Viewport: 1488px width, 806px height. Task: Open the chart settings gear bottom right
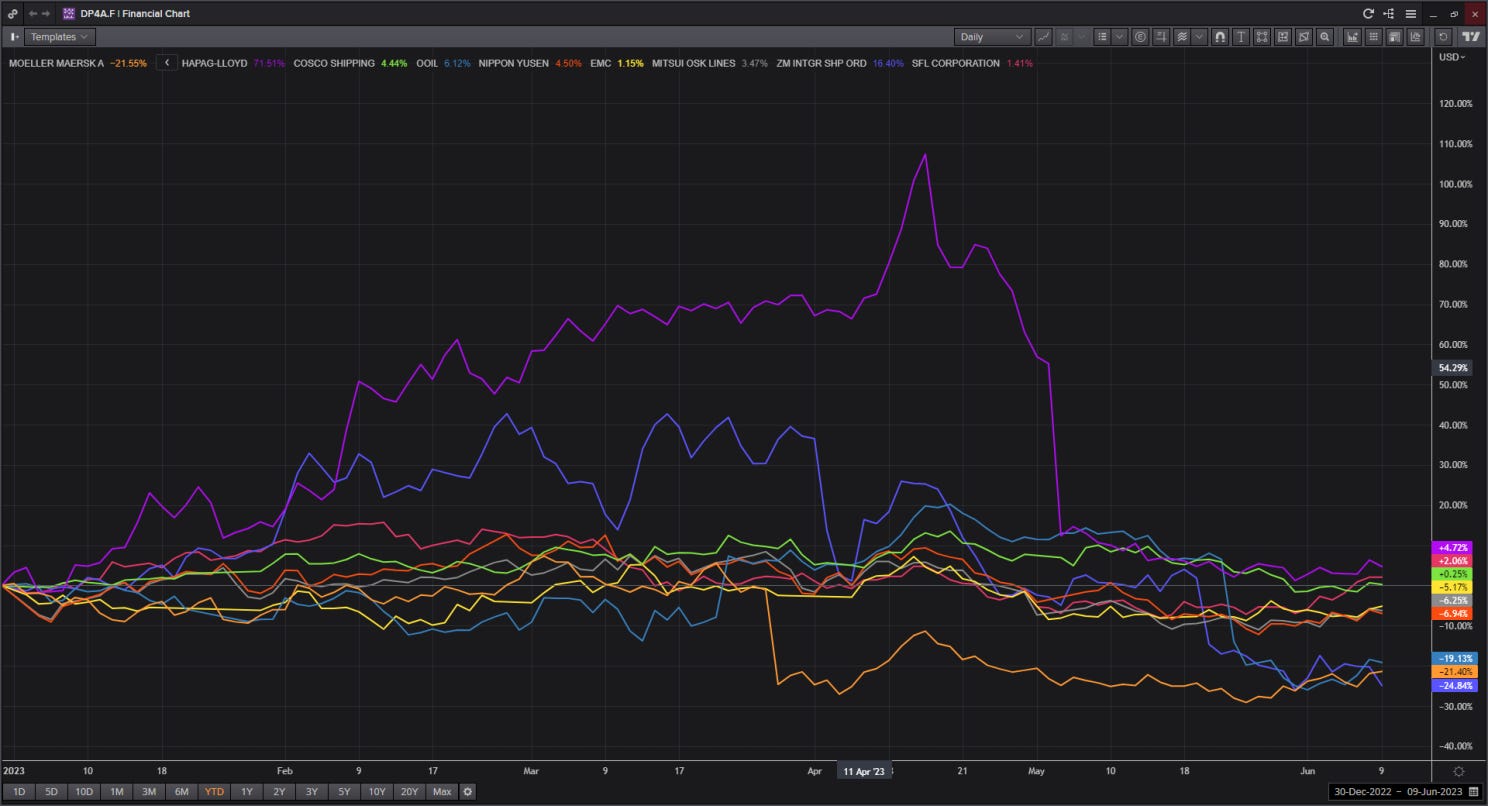pyautogui.click(x=1459, y=771)
